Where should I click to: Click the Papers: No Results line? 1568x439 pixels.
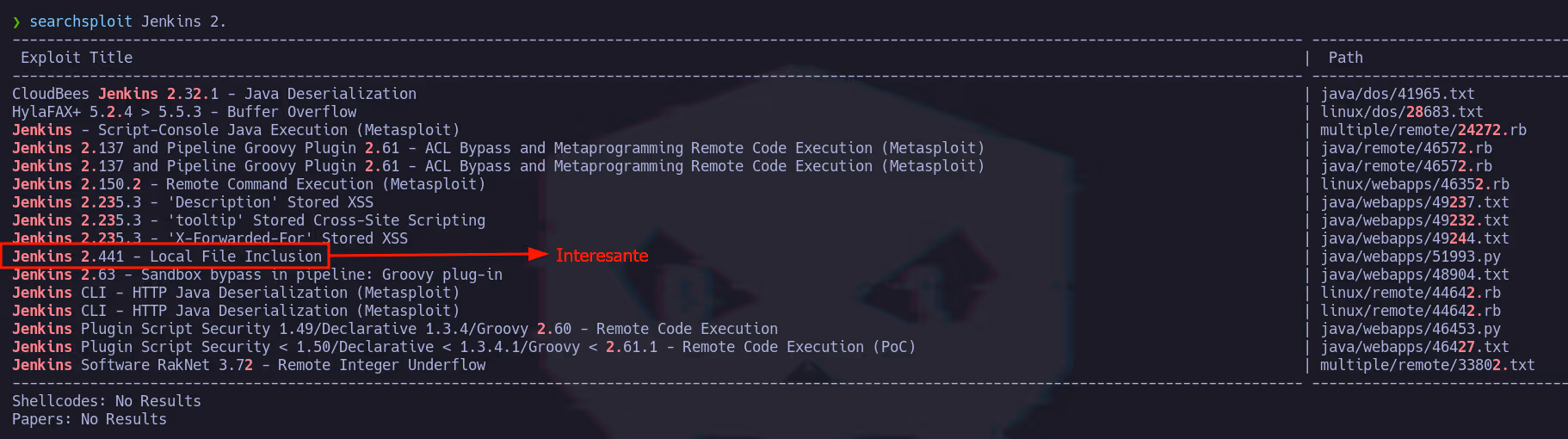tap(90, 419)
